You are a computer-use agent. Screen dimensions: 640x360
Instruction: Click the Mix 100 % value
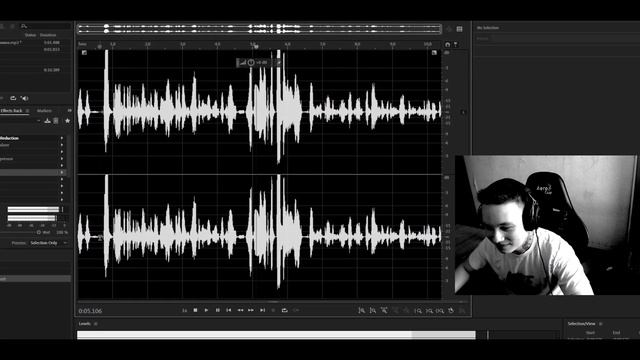pyautogui.click(x=62, y=232)
